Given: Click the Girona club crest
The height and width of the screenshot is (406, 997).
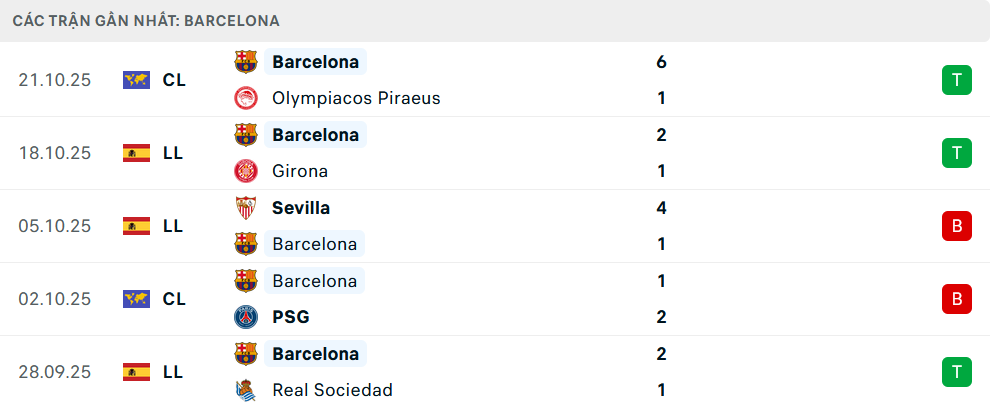Looking at the screenshot, I should point(245,171).
